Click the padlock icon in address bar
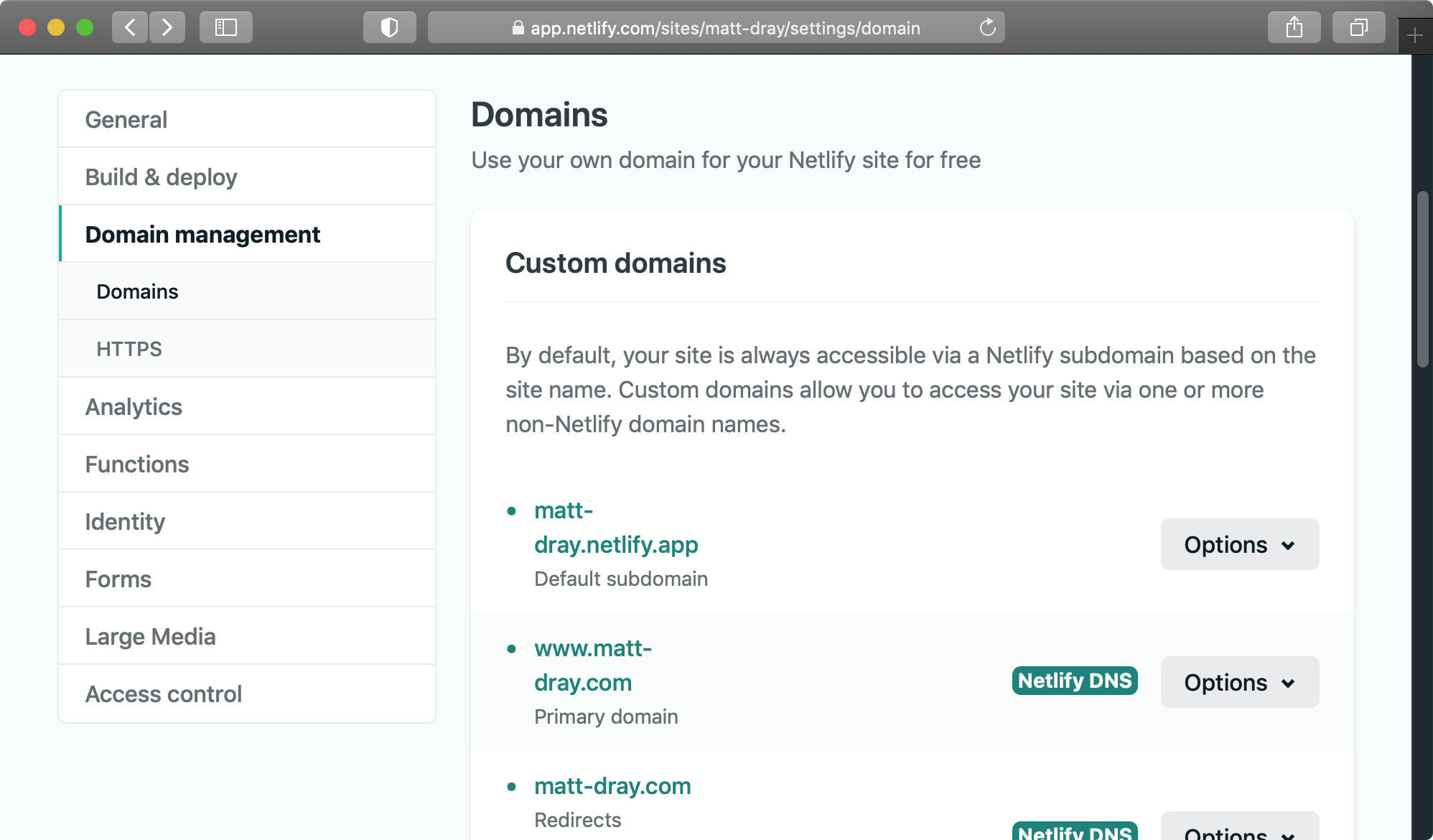Screen dimensions: 1433x840 (518, 27)
